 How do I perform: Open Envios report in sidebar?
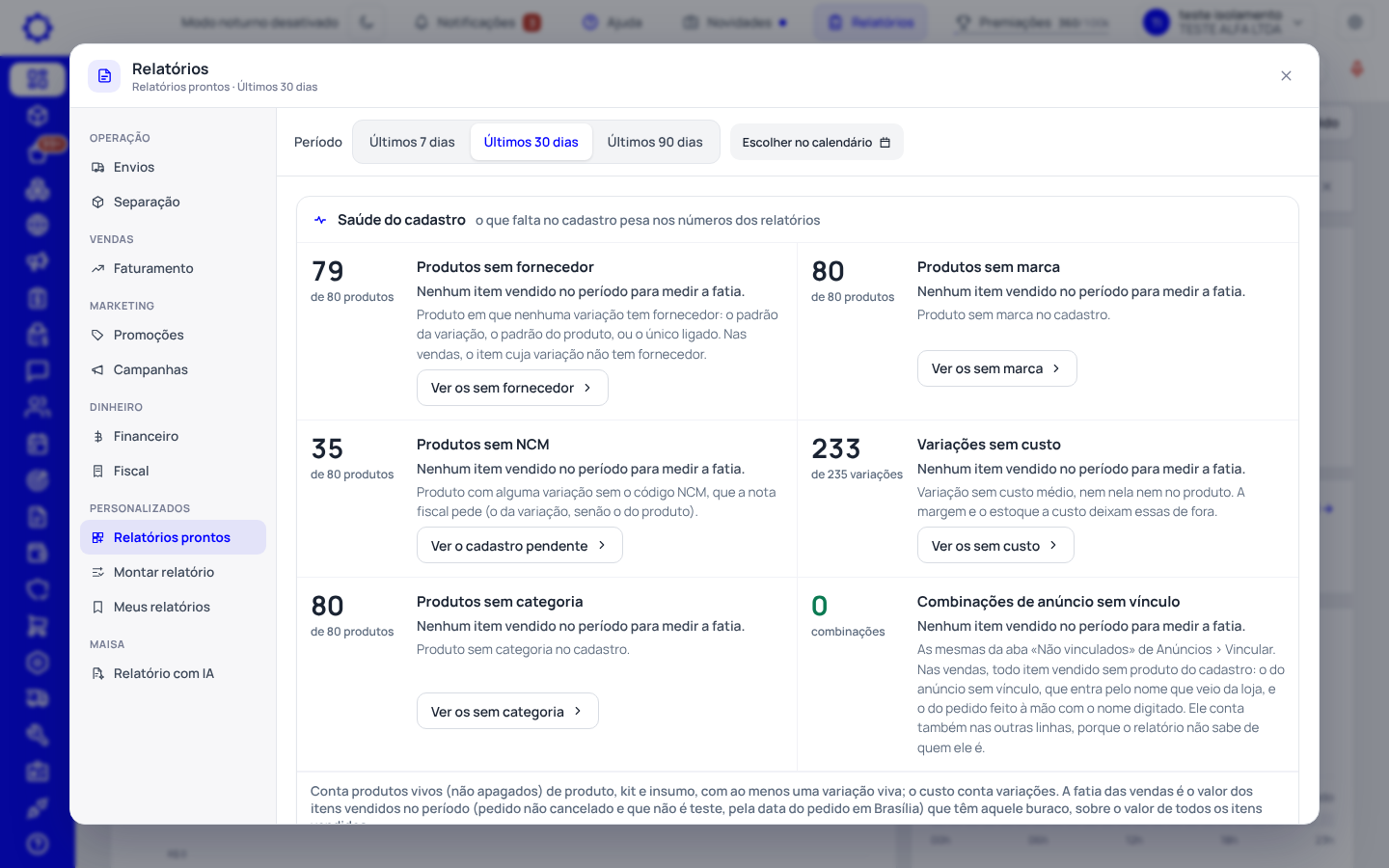[173, 167]
